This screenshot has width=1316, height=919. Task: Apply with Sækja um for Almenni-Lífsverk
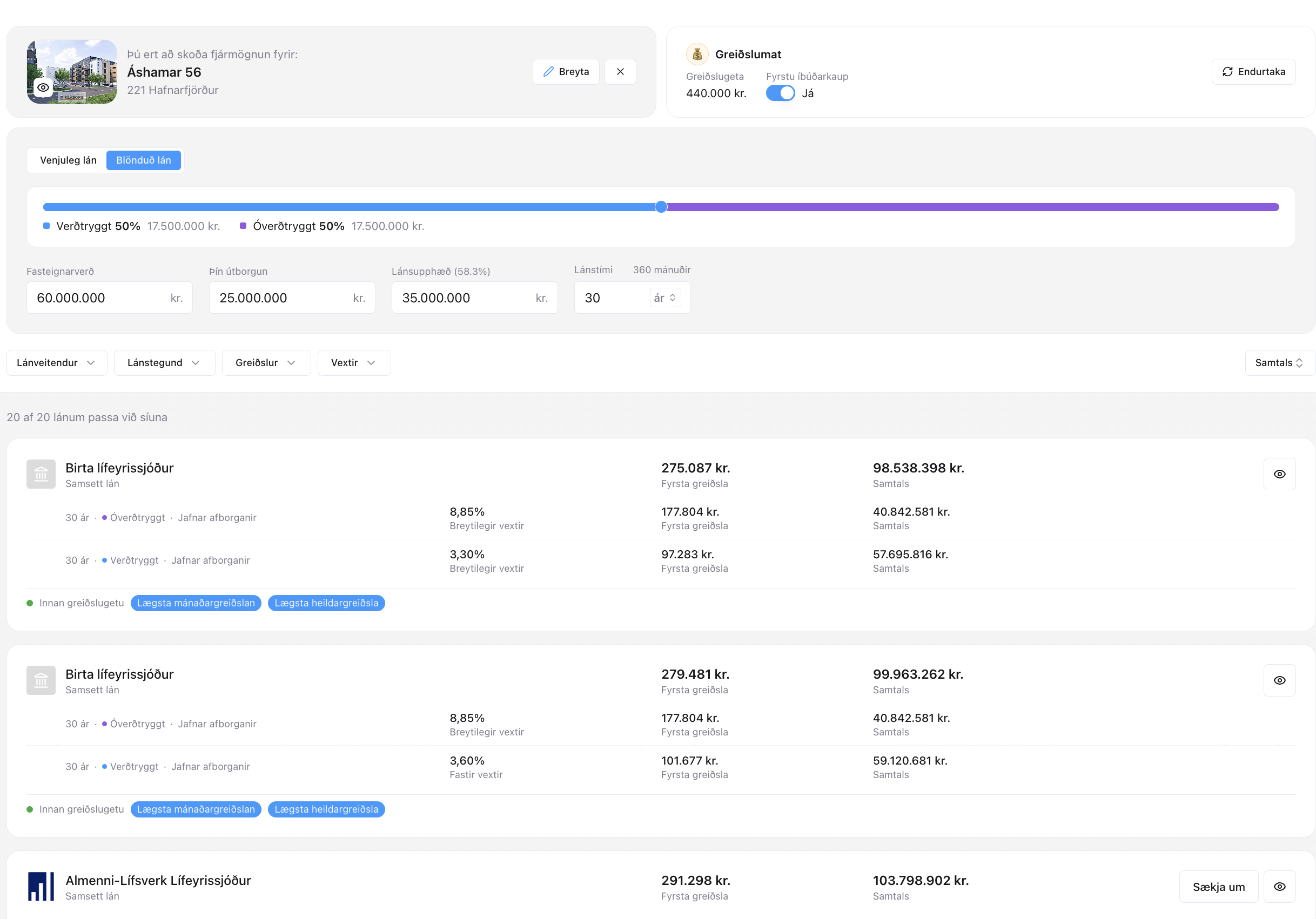click(x=1219, y=887)
